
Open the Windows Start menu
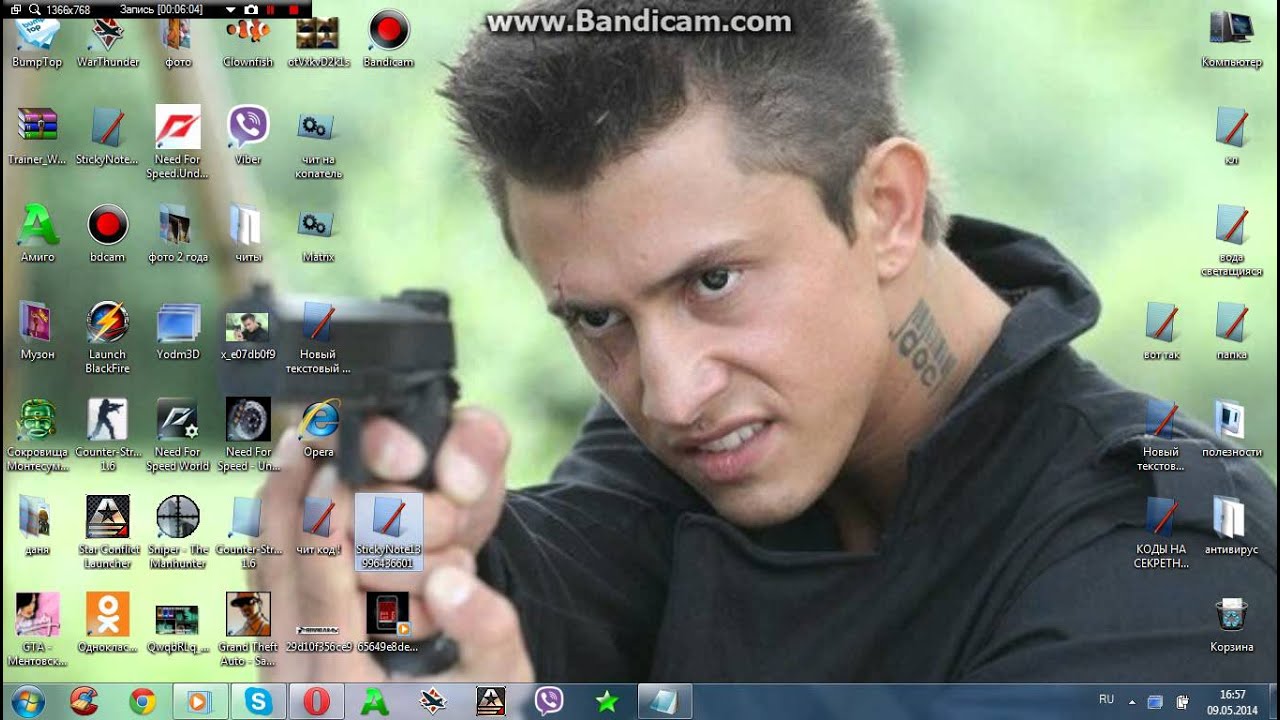(x=27, y=702)
